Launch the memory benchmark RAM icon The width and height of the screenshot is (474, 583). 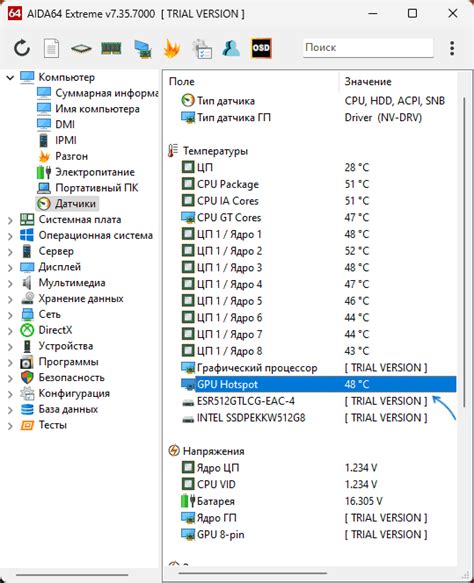click(112, 48)
